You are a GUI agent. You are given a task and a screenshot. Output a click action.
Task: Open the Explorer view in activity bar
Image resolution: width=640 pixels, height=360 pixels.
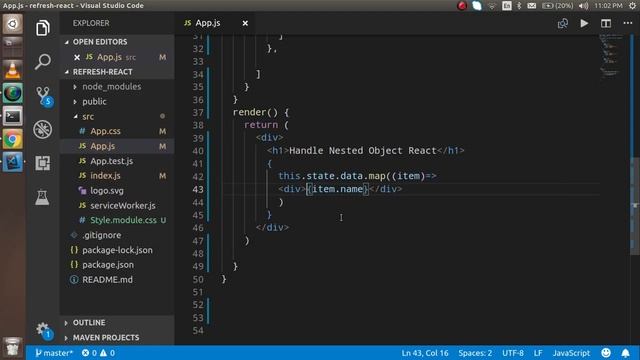tap(42, 28)
